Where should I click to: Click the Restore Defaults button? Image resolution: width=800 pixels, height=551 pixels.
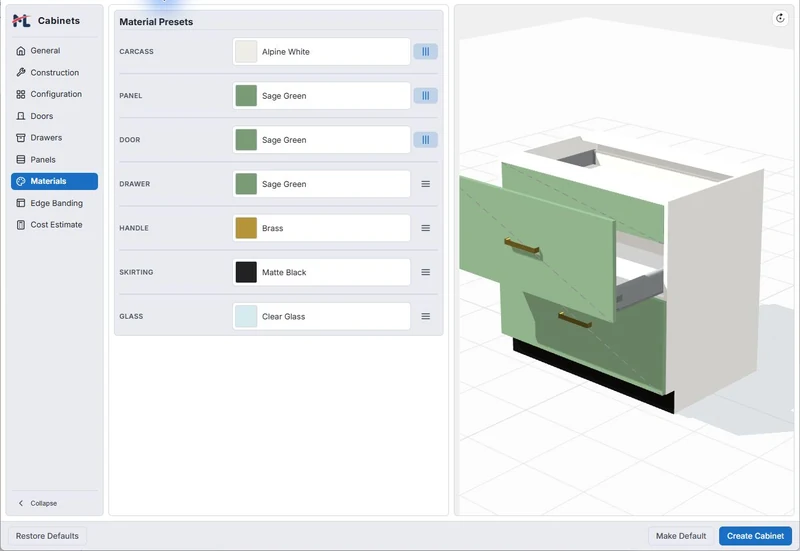(47, 536)
